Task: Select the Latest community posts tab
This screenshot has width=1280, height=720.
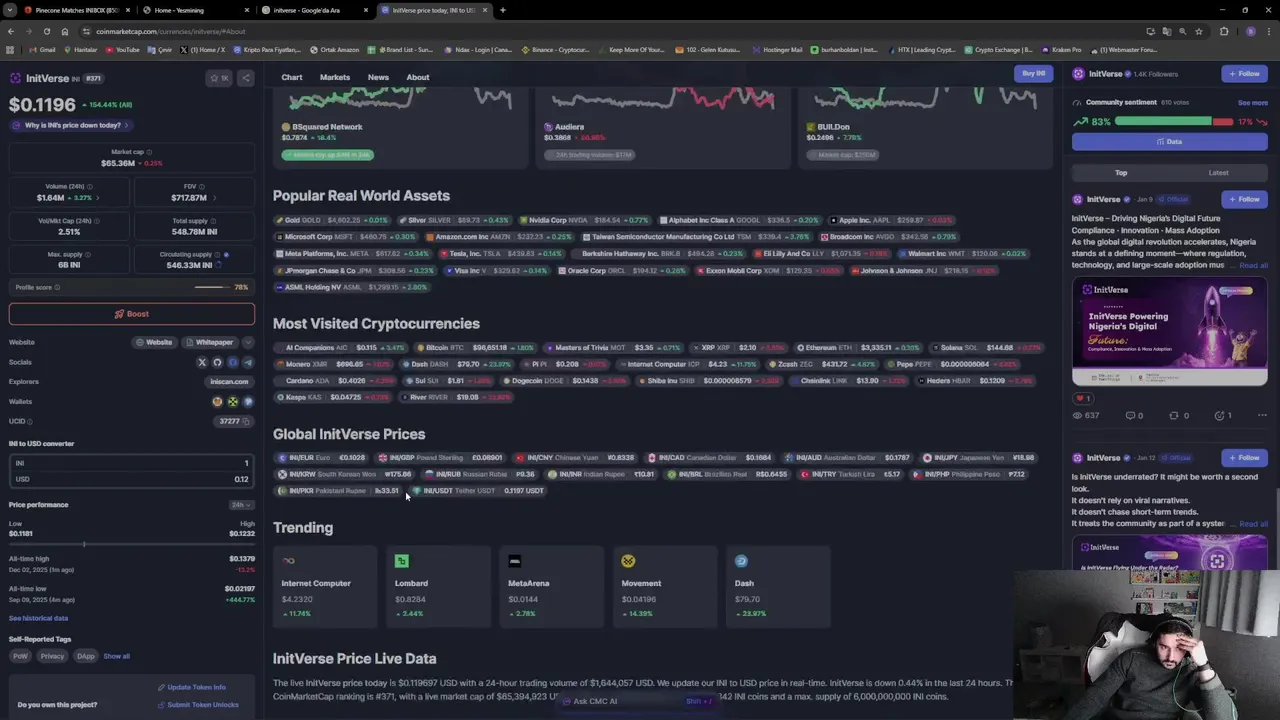Action: pos(1218,173)
